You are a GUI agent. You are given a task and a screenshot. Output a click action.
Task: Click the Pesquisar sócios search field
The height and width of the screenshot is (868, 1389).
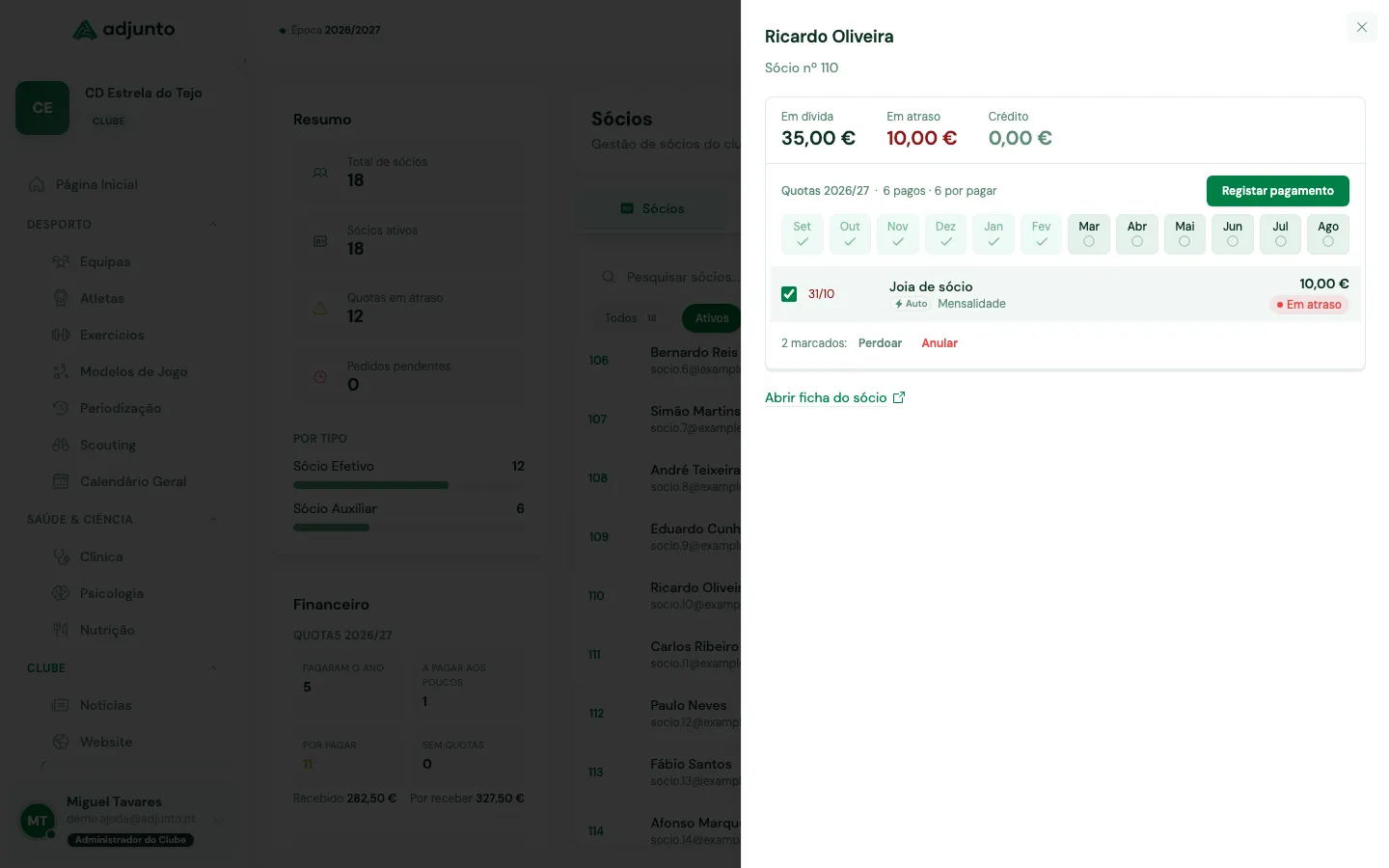[x=672, y=277]
